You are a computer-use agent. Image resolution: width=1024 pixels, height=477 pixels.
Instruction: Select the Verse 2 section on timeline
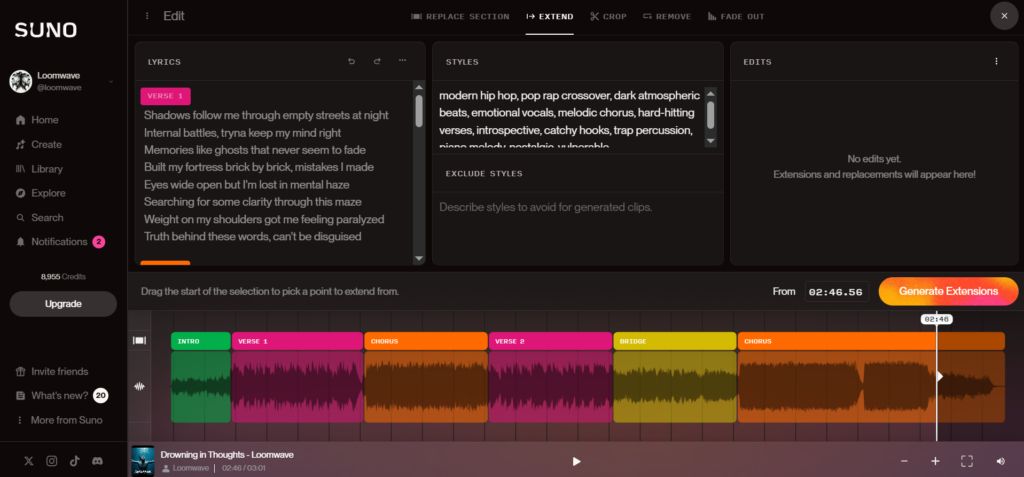(x=551, y=341)
